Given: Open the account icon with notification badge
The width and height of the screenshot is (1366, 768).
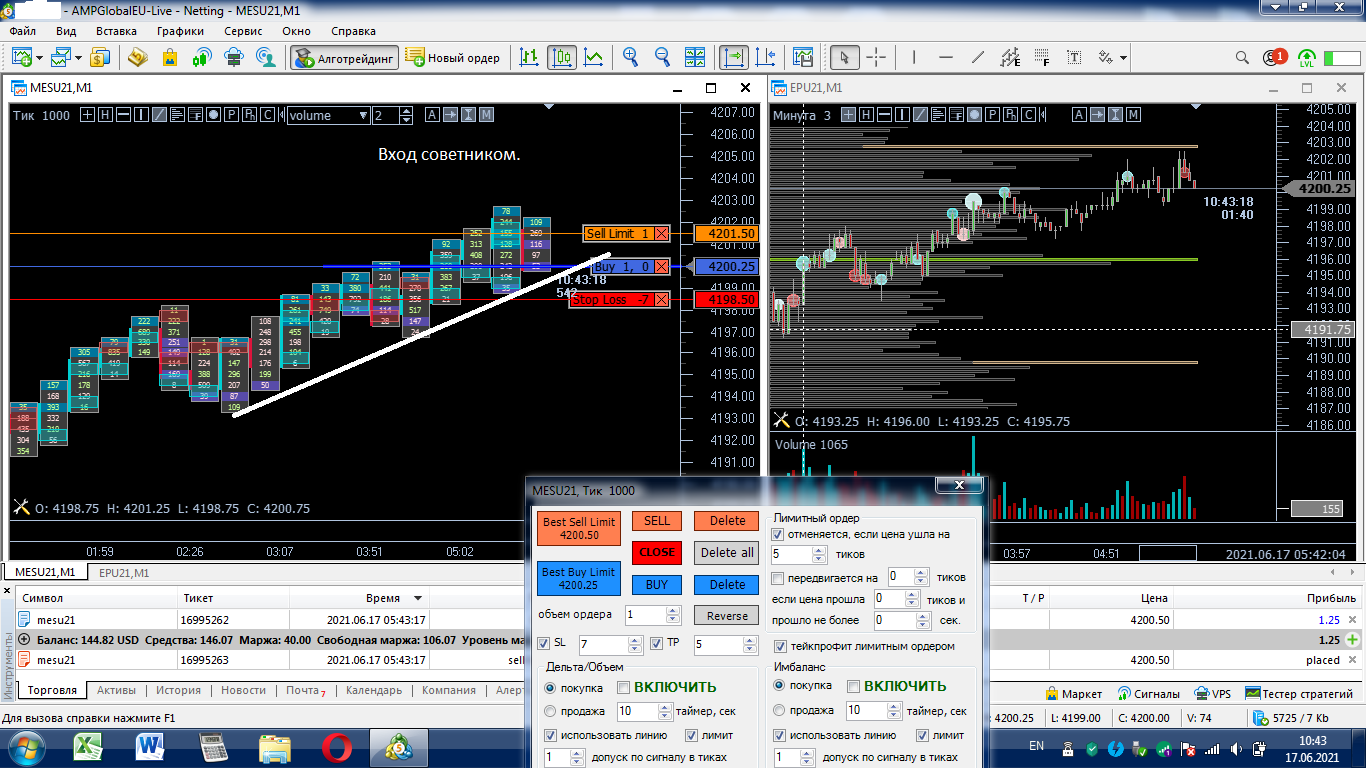Looking at the screenshot, I should (1274, 57).
